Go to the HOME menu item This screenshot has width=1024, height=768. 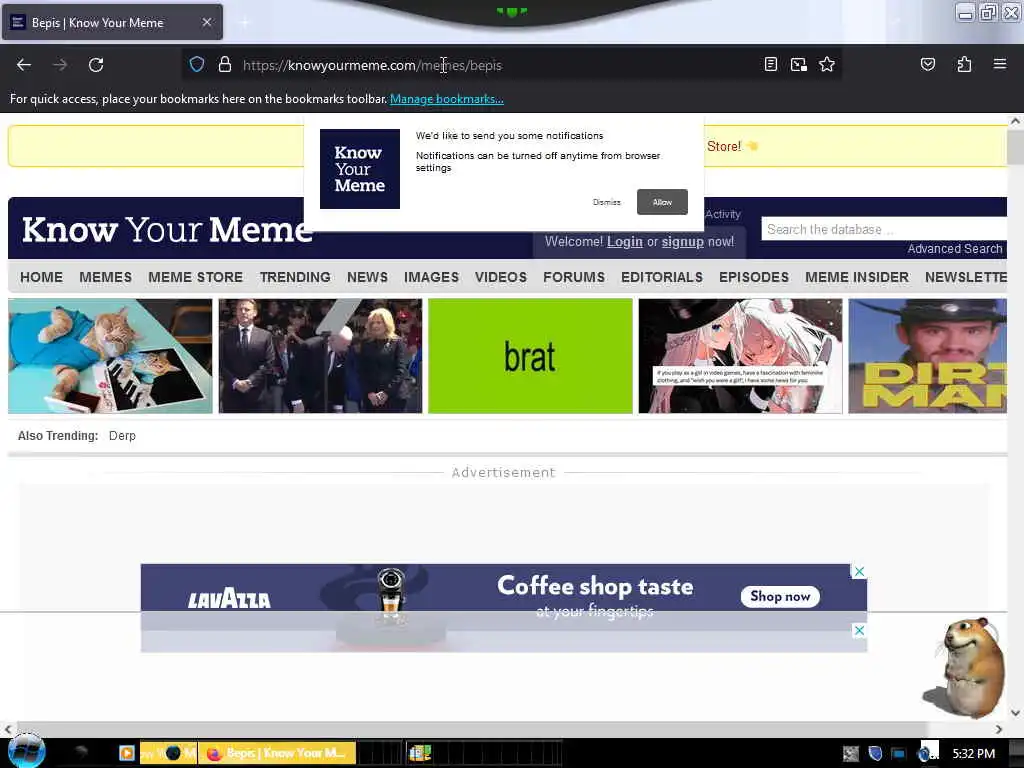click(x=41, y=277)
